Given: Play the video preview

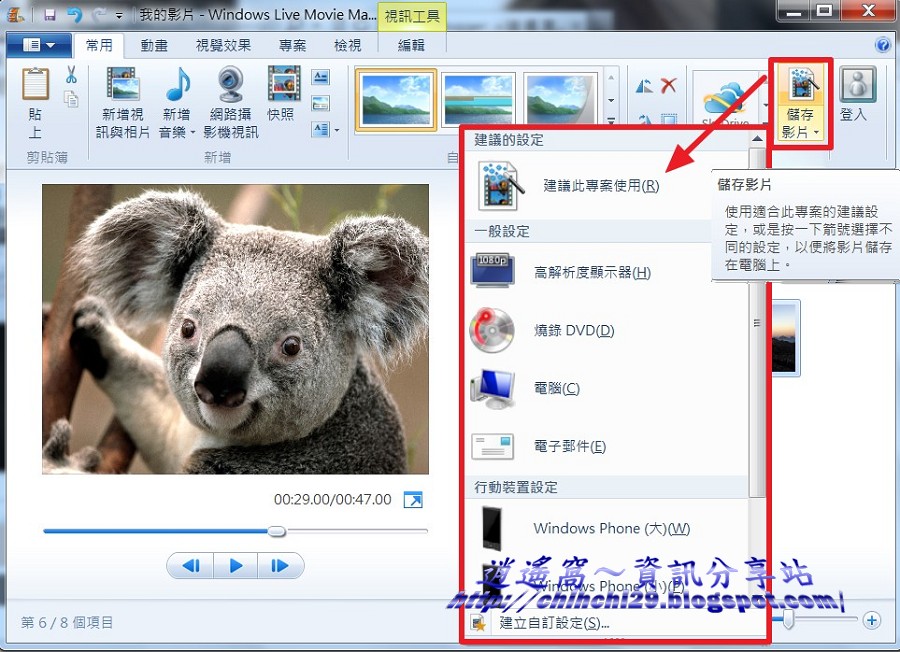Looking at the screenshot, I should pyautogui.click(x=235, y=566).
